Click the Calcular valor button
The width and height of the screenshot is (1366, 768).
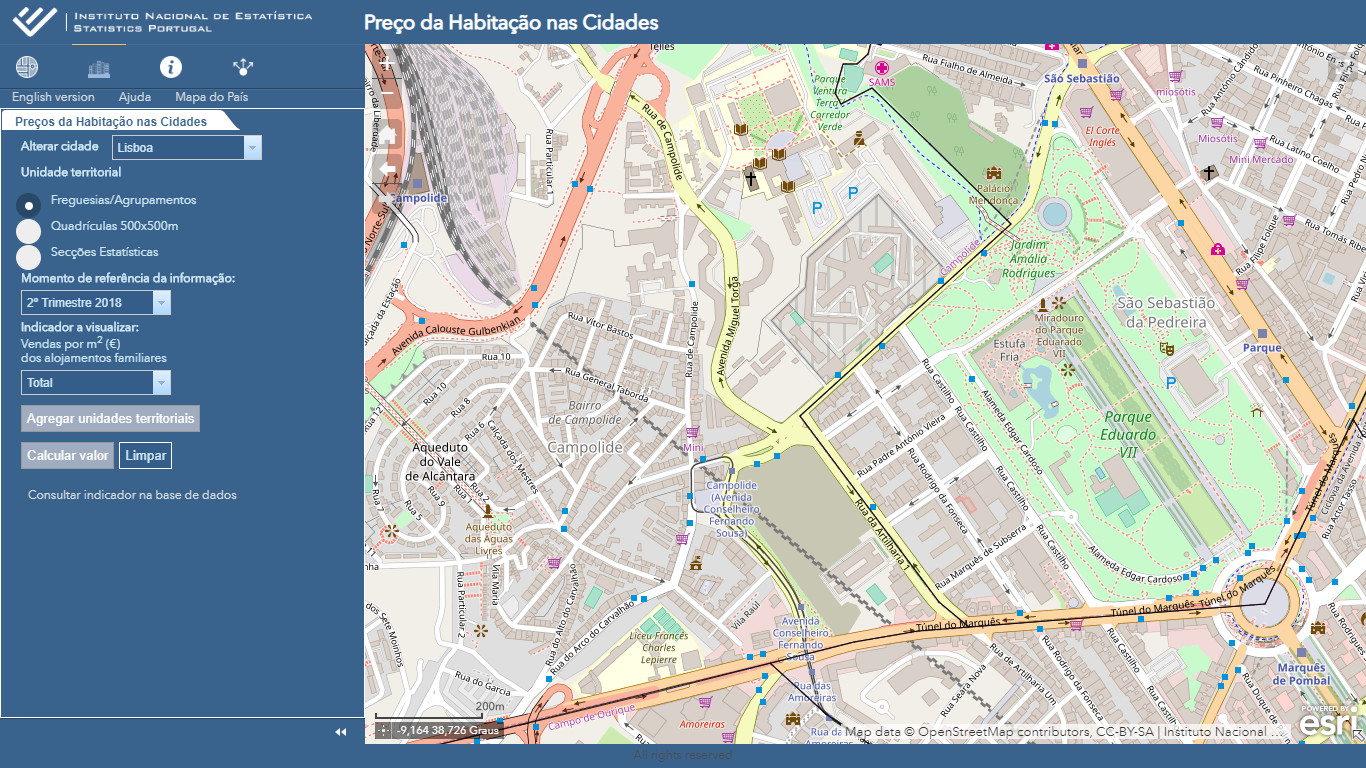pos(67,456)
